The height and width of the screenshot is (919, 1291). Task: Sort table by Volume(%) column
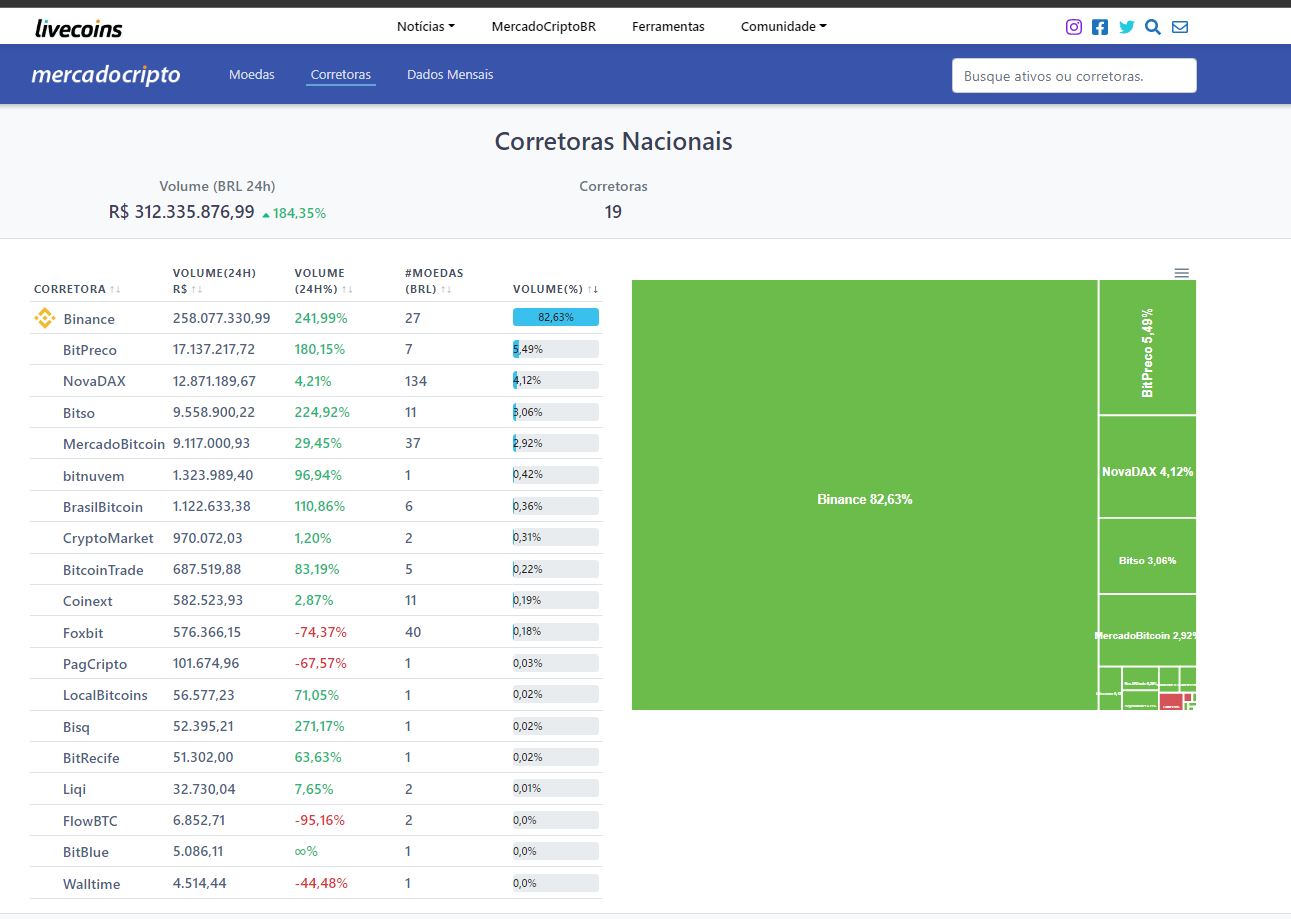[556, 289]
